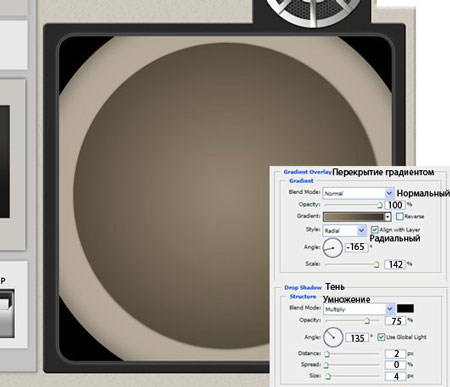
Task: Click the Scale slider handle
Action: click(376, 265)
